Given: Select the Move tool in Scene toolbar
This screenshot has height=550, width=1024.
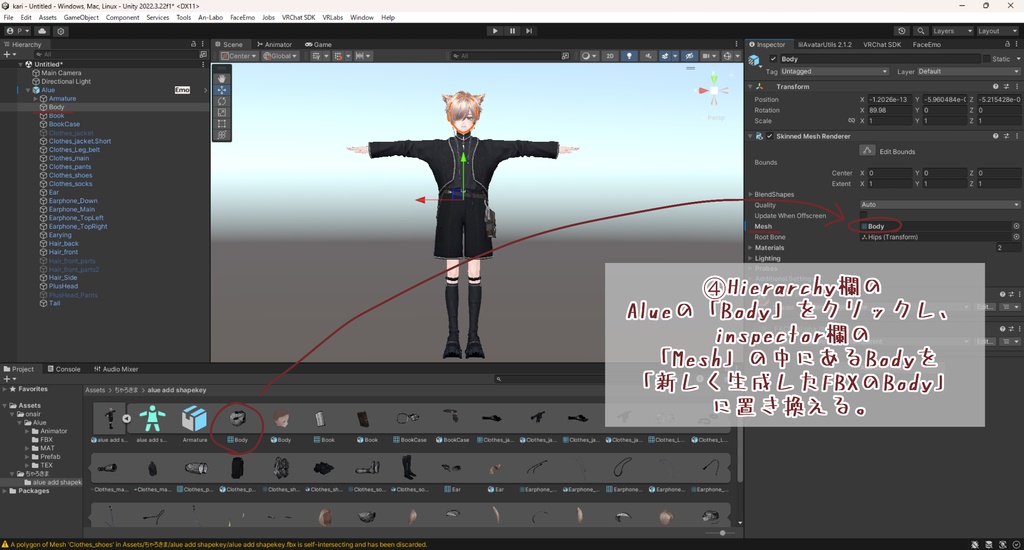Looking at the screenshot, I should (222, 89).
